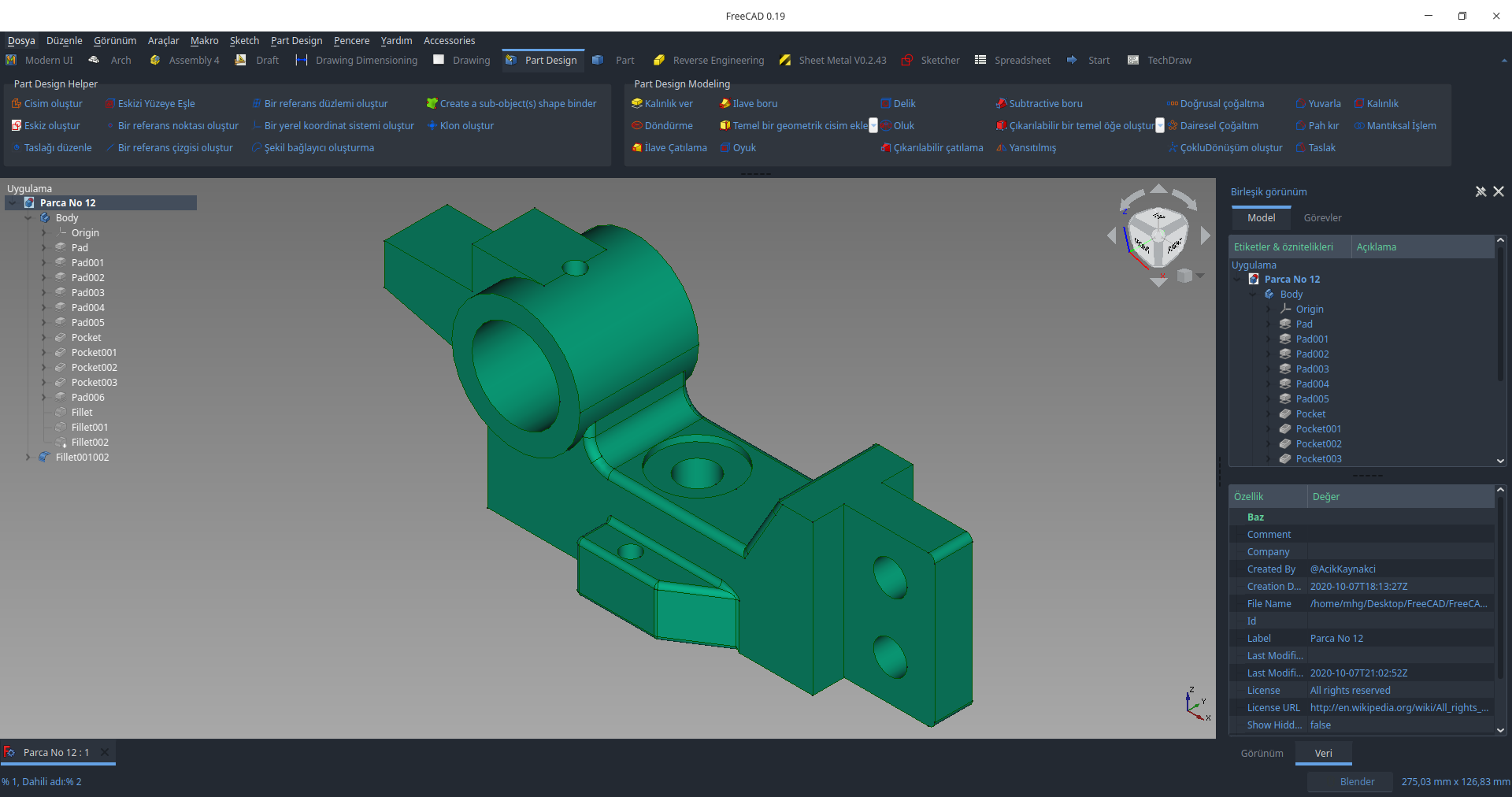Expand the Pad003 tree item in left panel

click(43, 293)
